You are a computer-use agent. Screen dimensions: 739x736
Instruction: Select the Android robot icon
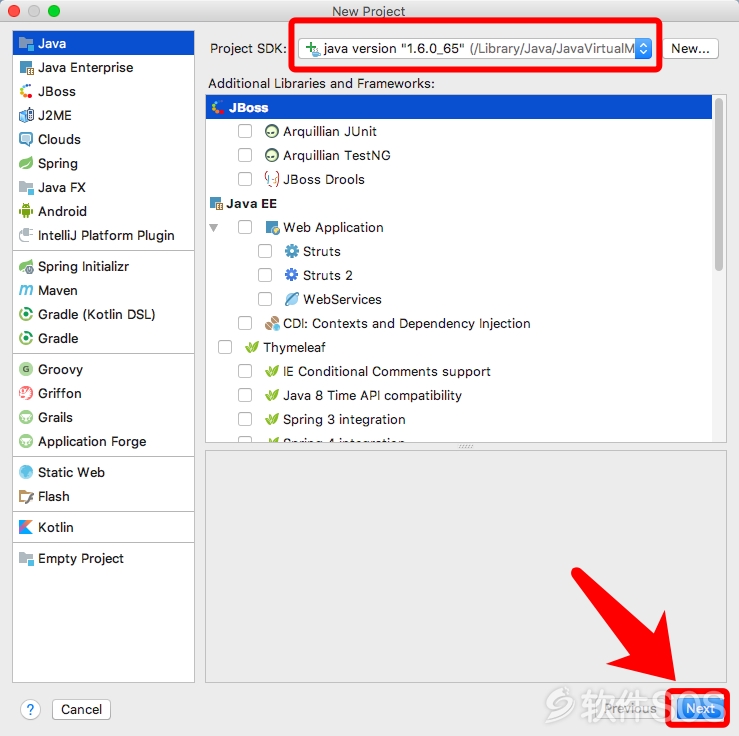coord(26,211)
